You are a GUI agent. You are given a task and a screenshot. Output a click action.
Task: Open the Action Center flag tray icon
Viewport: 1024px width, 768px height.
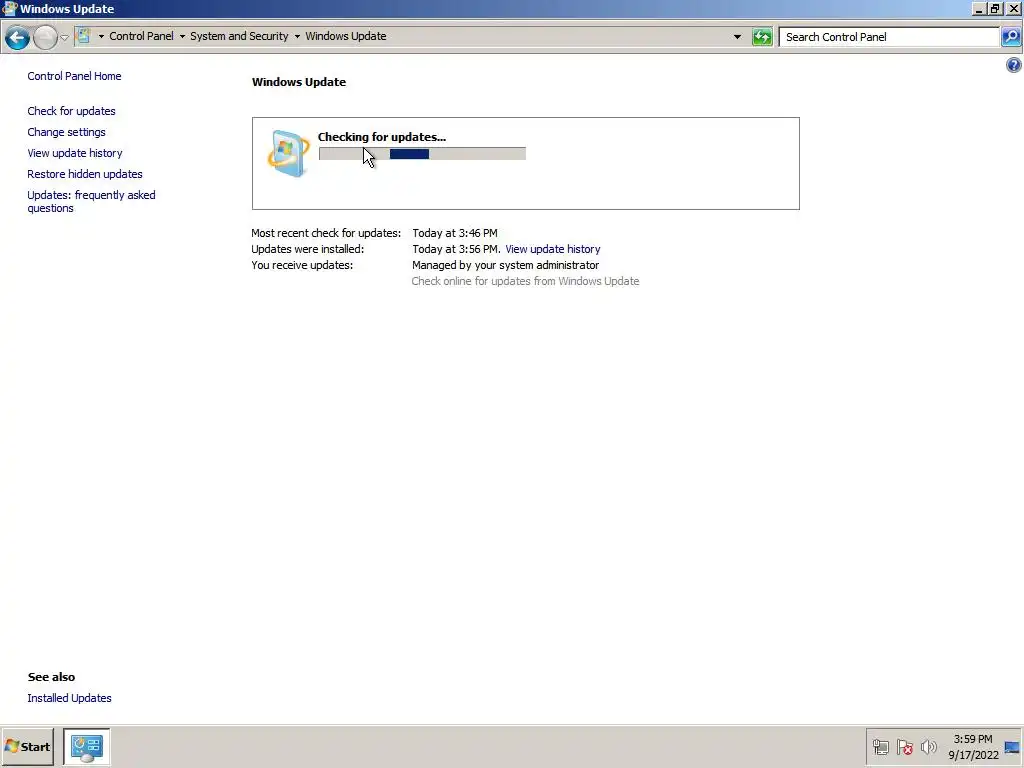[x=904, y=747]
